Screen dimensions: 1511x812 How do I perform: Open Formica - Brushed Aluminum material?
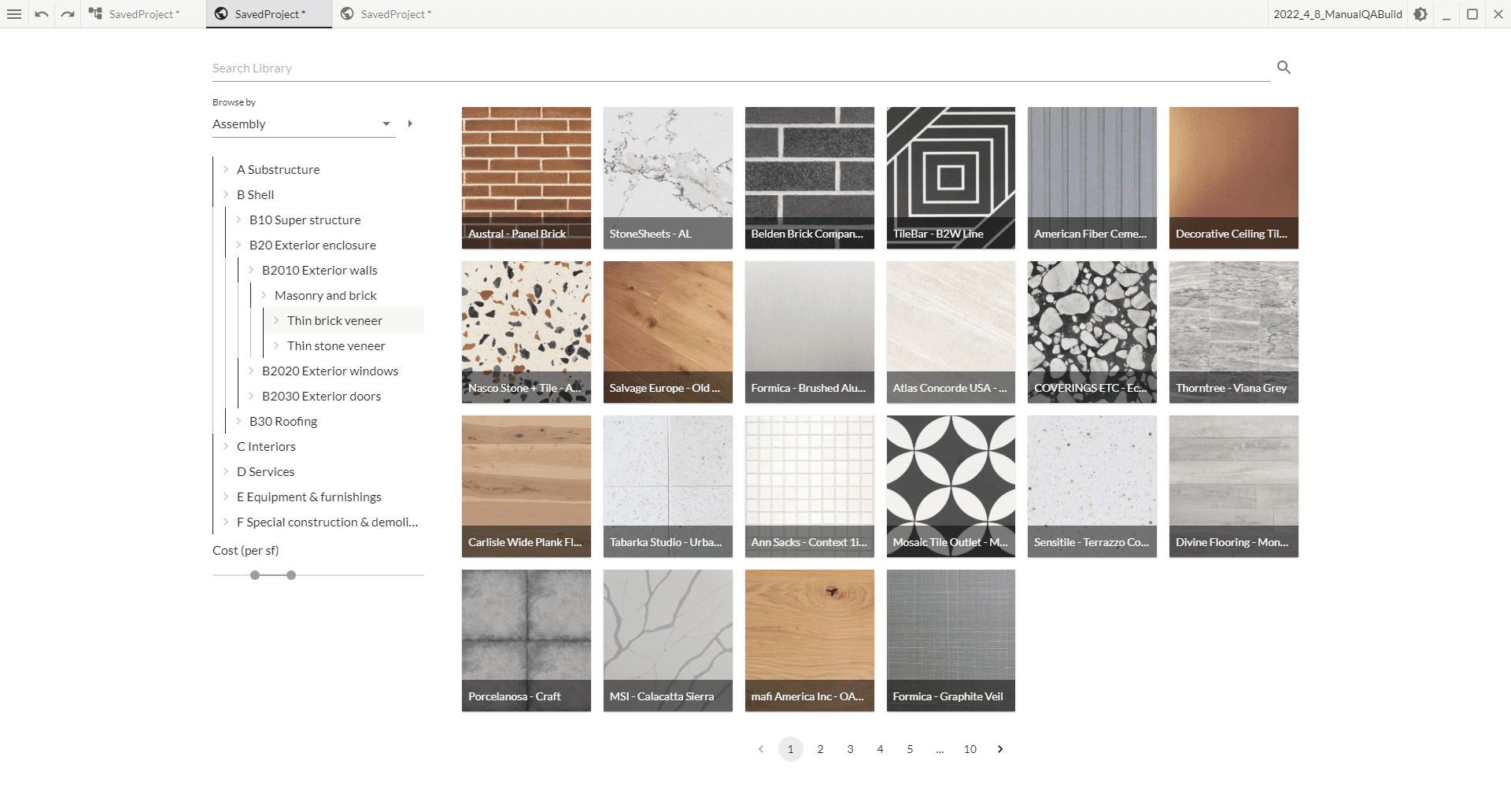(x=809, y=332)
